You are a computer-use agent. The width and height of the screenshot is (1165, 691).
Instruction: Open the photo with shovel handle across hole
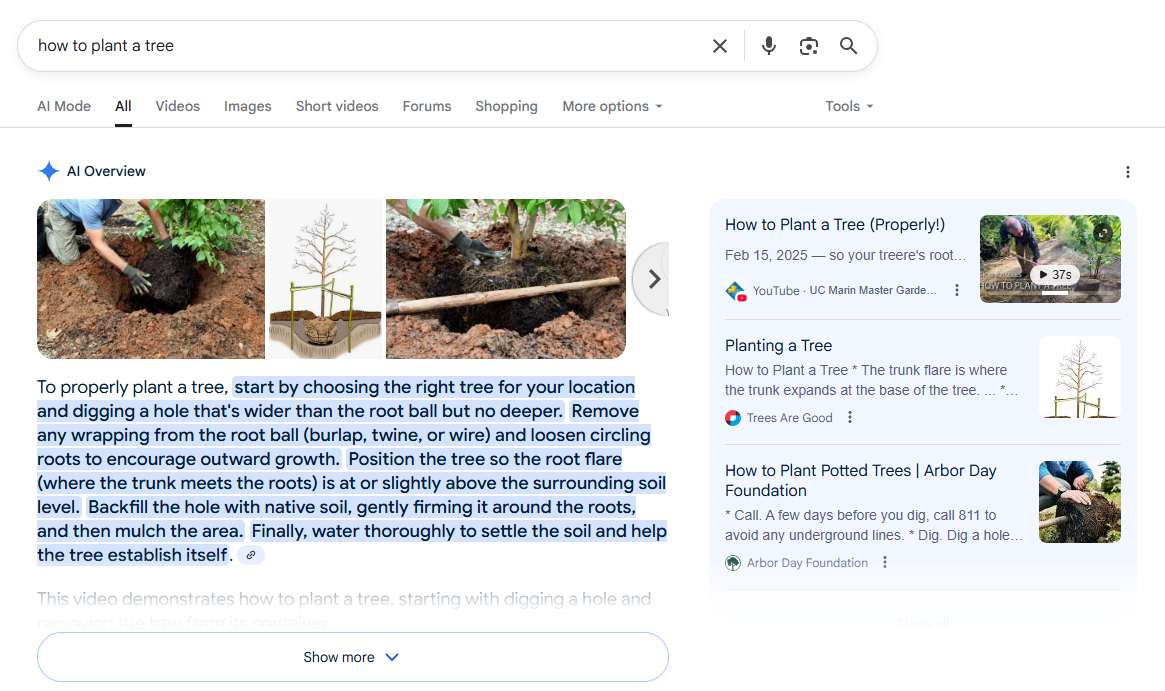pyautogui.click(x=506, y=279)
